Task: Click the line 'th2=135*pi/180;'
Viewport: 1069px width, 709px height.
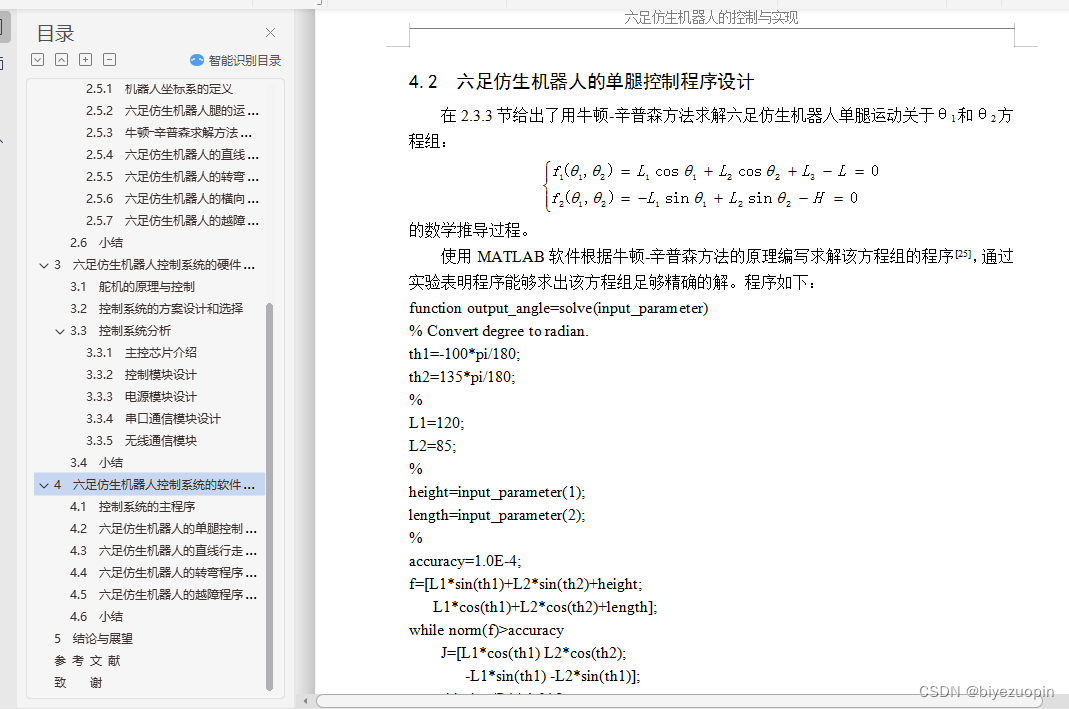Action: (x=462, y=377)
